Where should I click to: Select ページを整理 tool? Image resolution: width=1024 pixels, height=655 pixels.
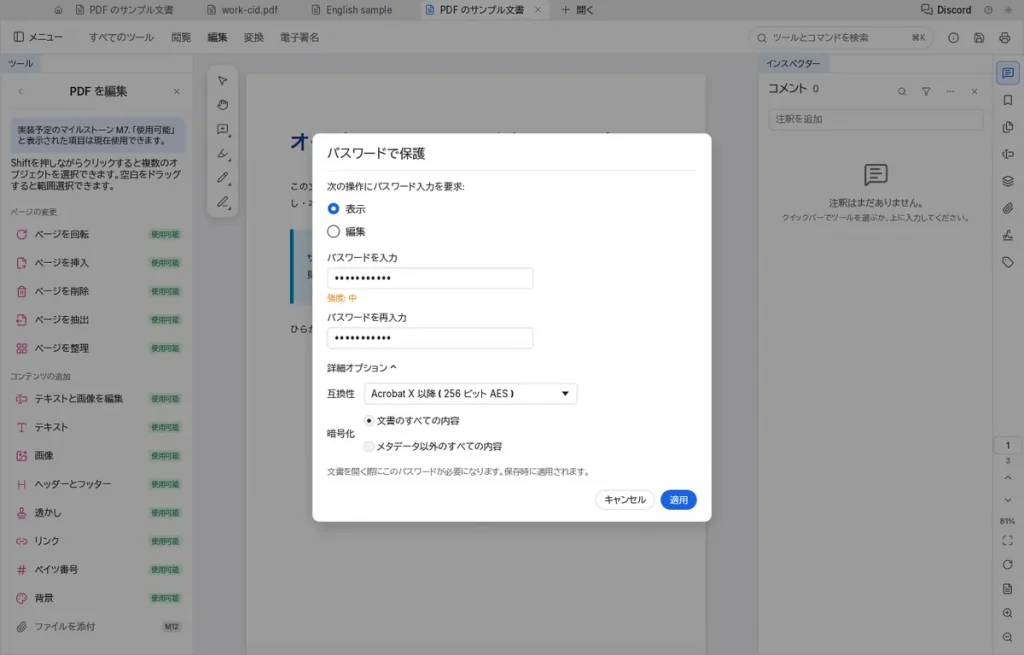coord(98,348)
